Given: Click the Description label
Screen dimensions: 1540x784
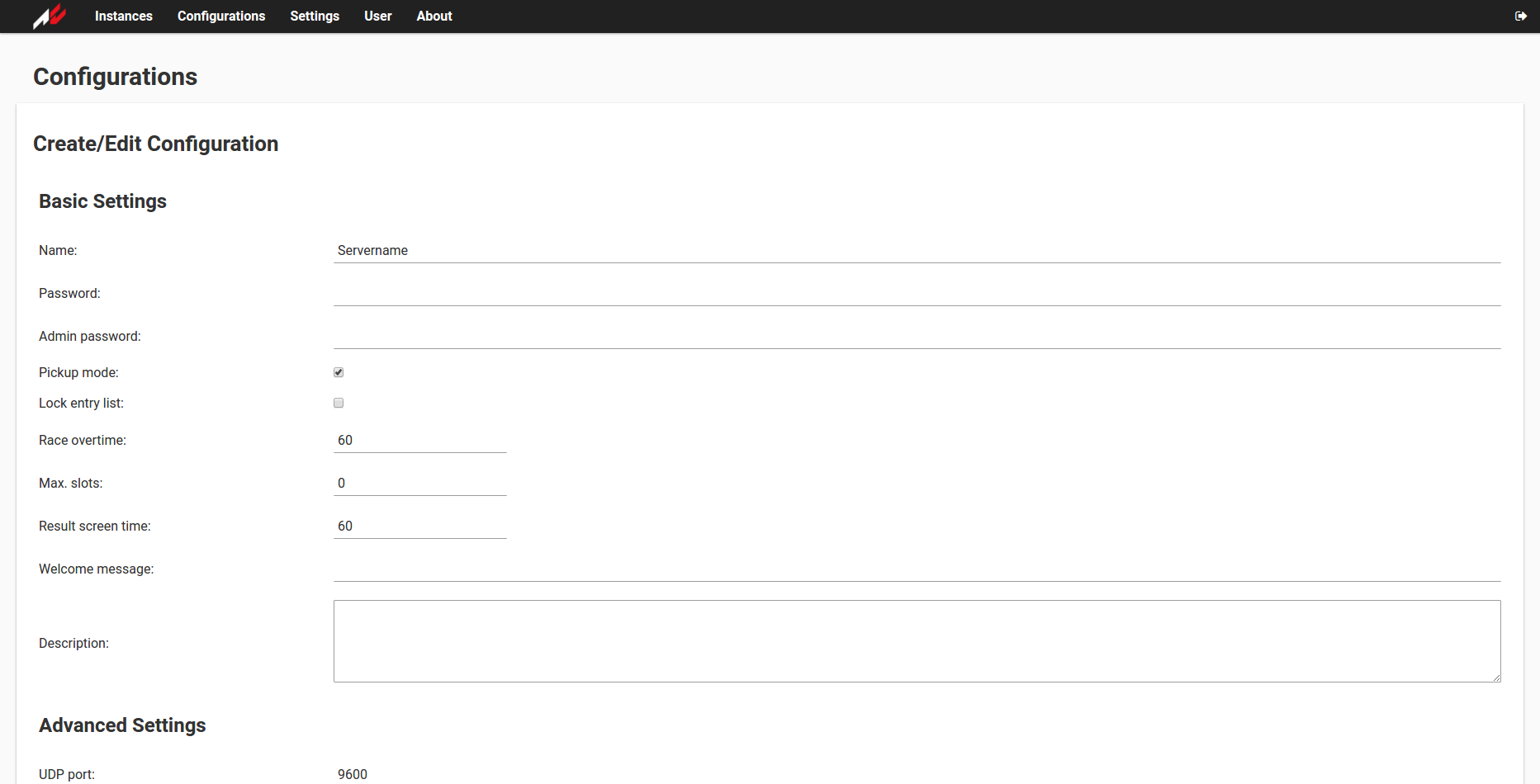Looking at the screenshot, I should coord(73,644).
